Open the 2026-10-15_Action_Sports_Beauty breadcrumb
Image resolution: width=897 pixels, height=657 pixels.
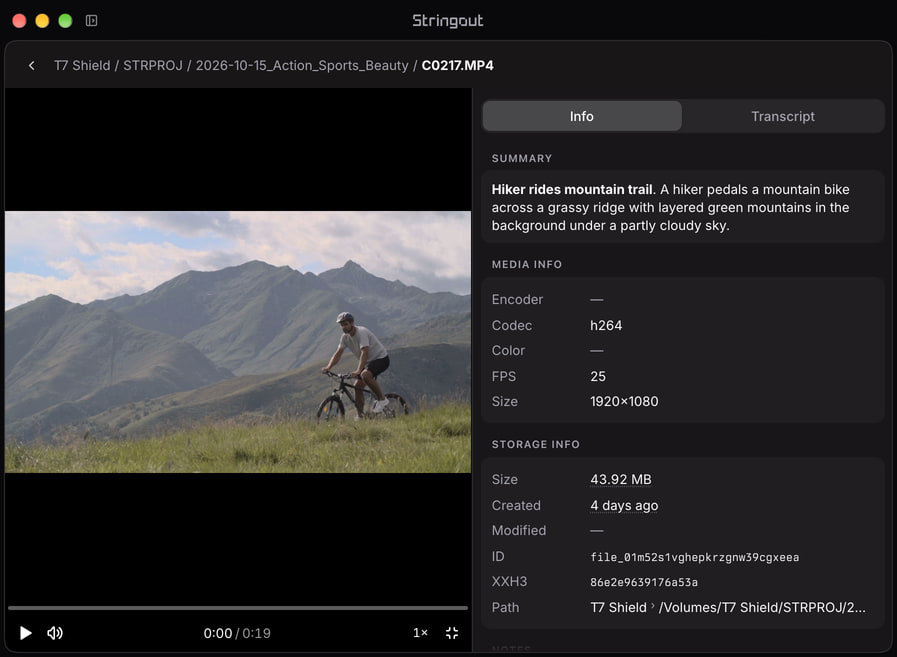click(x=302, y=66)
